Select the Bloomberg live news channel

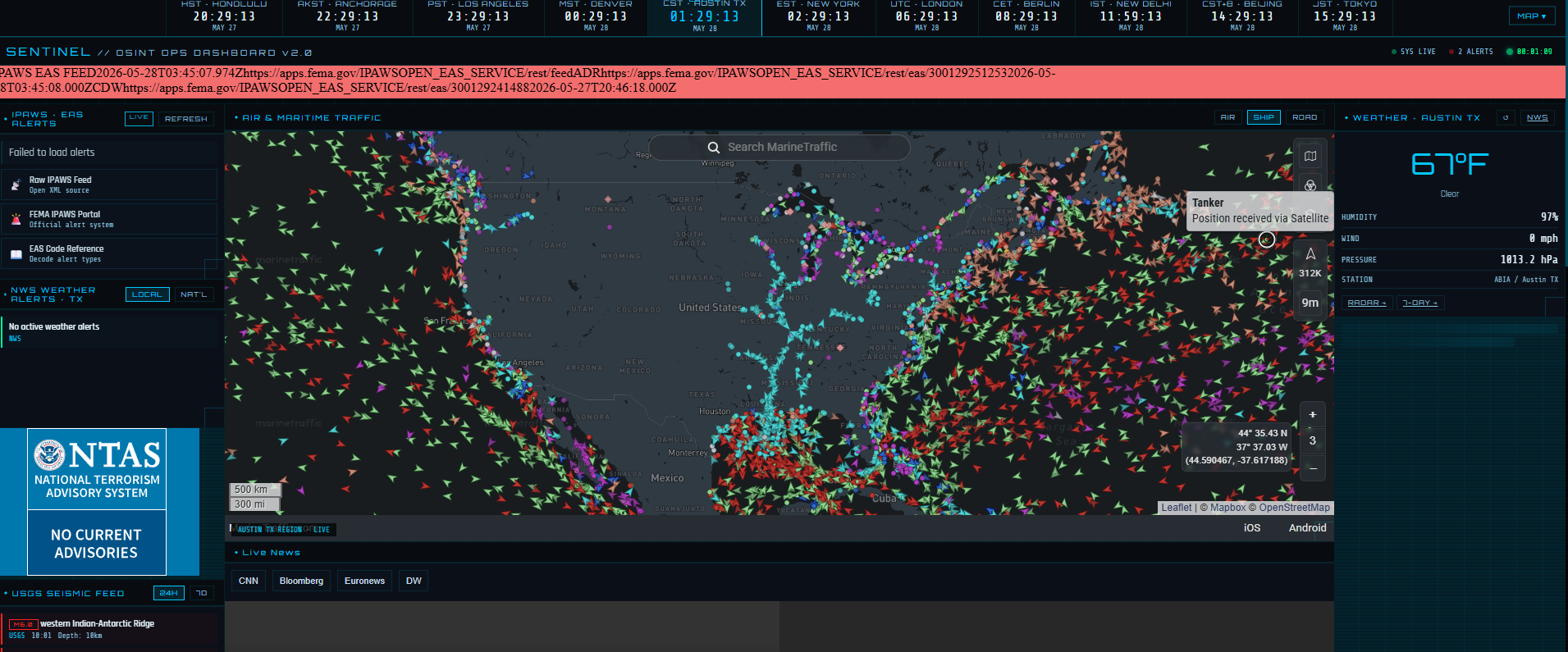[301, 581]
